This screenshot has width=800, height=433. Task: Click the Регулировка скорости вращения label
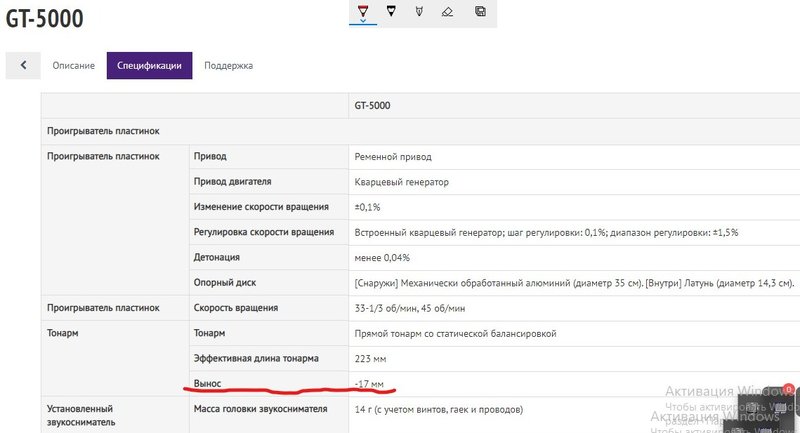tap(264, 232)
